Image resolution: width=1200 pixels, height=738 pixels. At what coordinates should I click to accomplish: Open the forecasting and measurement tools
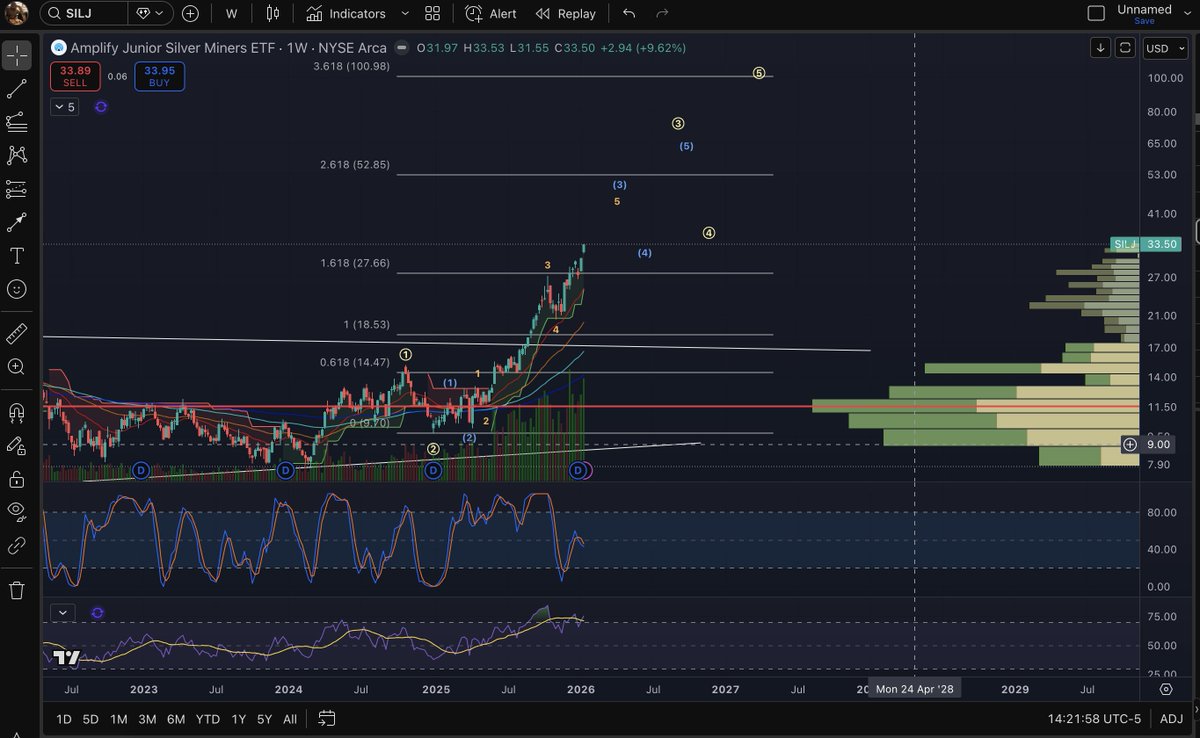(16, 188)
